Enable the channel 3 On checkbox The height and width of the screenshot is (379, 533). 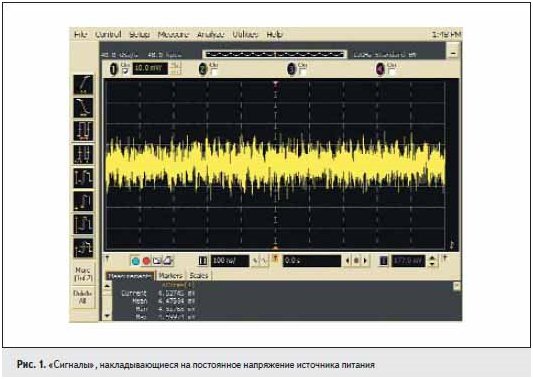click(x=303, y=72)
